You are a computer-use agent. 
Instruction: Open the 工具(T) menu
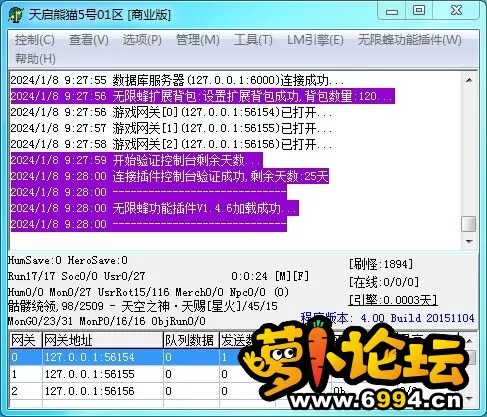tap(253, 40)
